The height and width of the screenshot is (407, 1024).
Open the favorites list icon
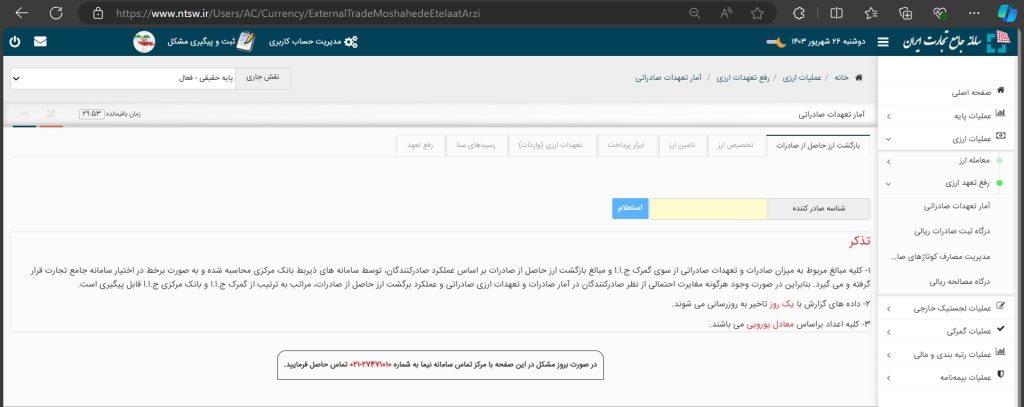(x=871, y=13)
